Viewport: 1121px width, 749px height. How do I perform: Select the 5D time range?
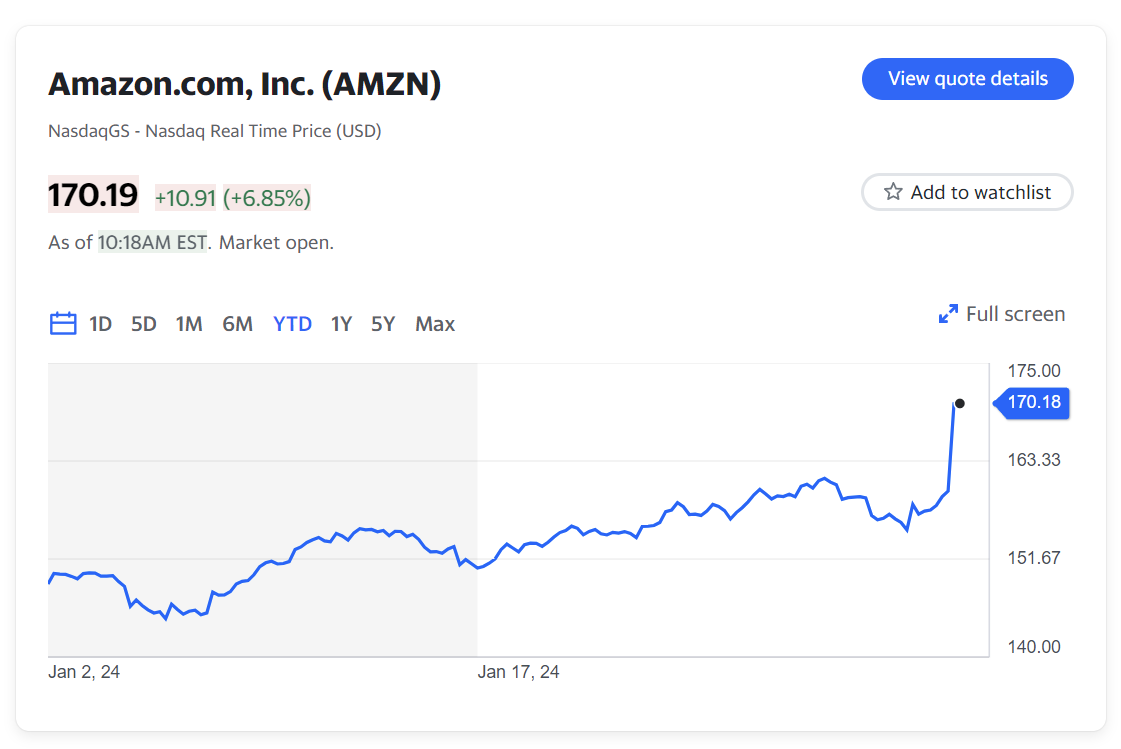144,324
